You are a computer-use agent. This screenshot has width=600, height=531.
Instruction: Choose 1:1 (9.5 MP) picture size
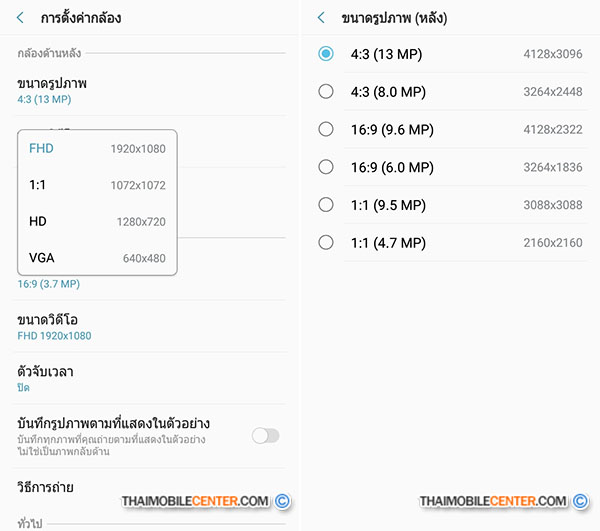(451, 205)
